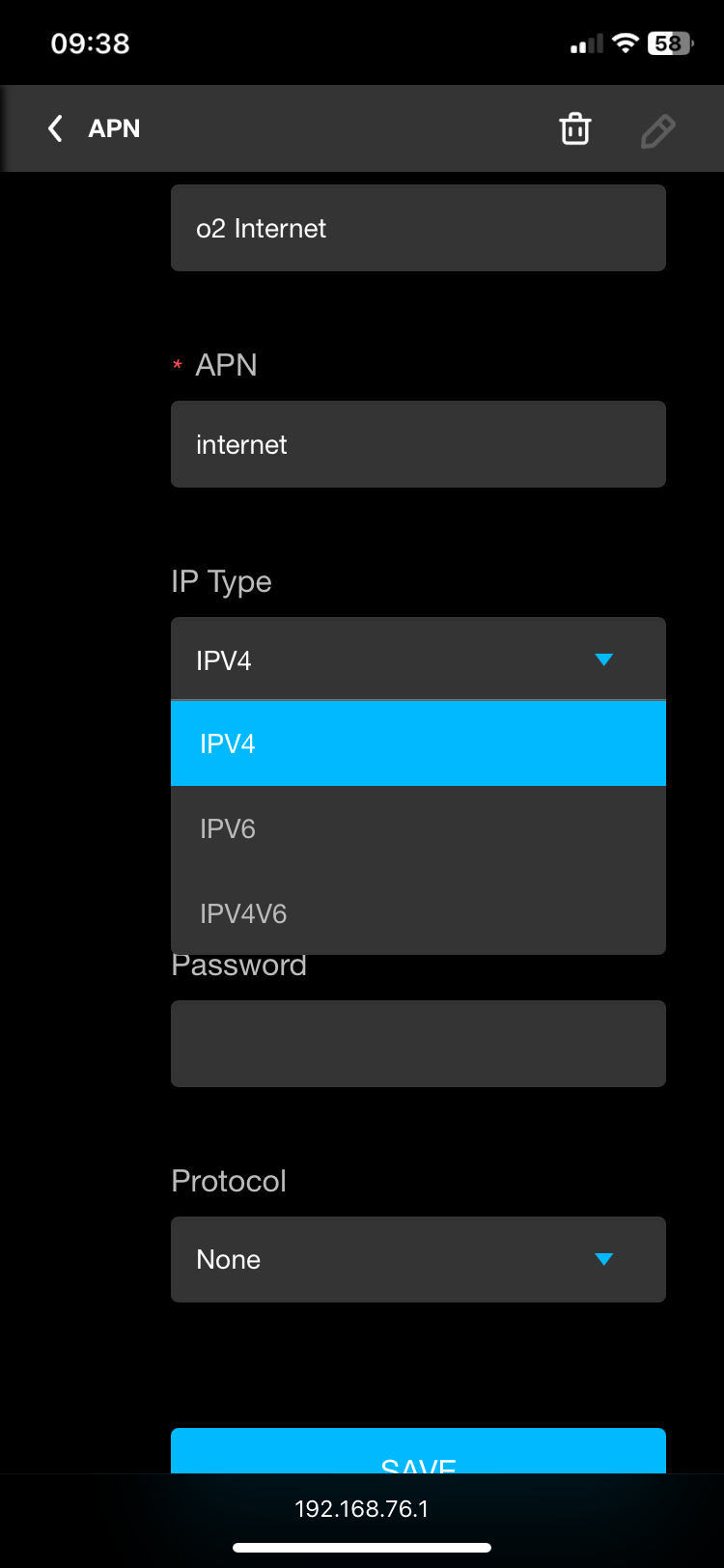The width and height of the screenshot is (724, 1568).
Task: Pick the IPV4V6 option
Action: pos(418,913)
